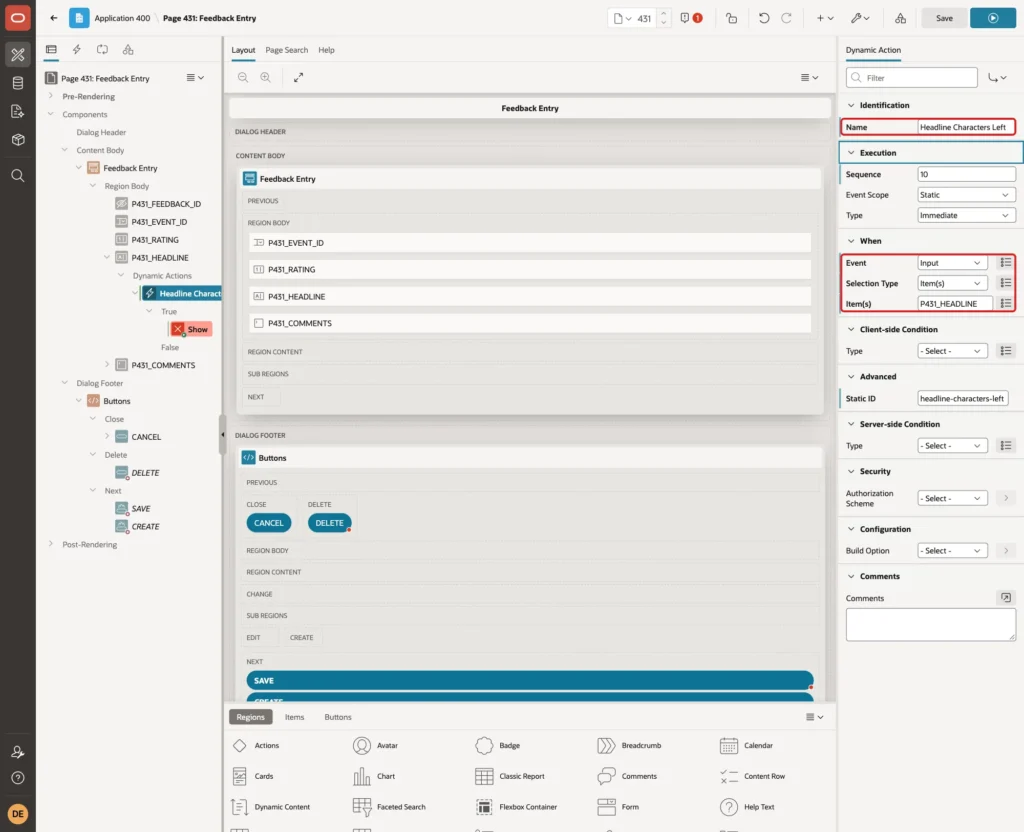The image size is (1024, 832).
Task: Switch to Dynamic Actions lightning tab
Action: [x=76, y=50]
